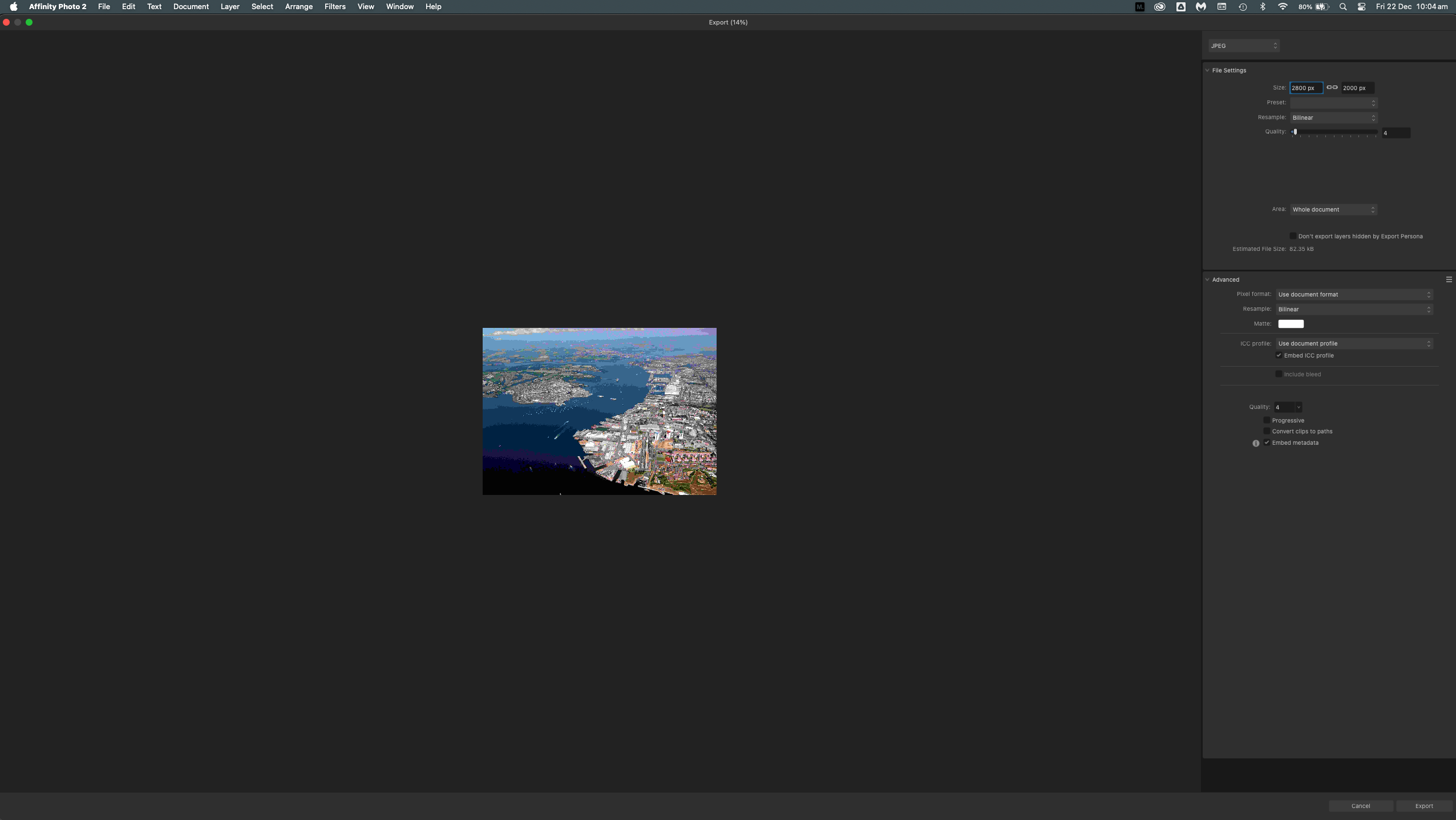Click the battery status icon
Screen dimensions: 1456x820
[1322, 7]
